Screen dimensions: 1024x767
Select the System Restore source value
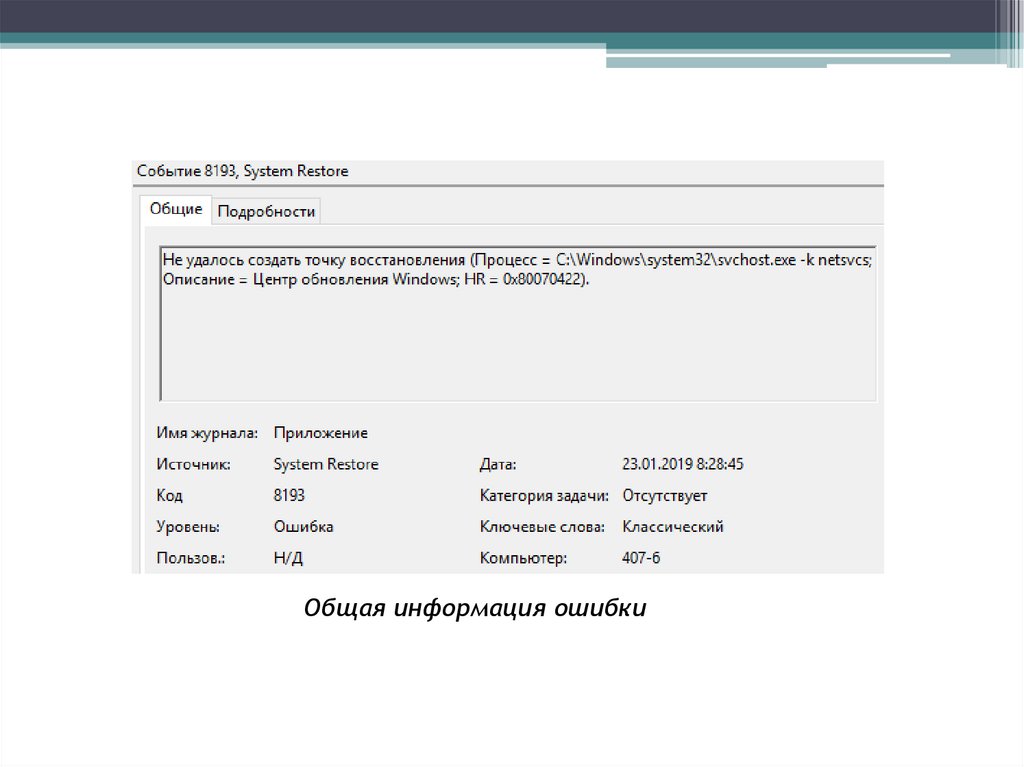coord(326,464)
